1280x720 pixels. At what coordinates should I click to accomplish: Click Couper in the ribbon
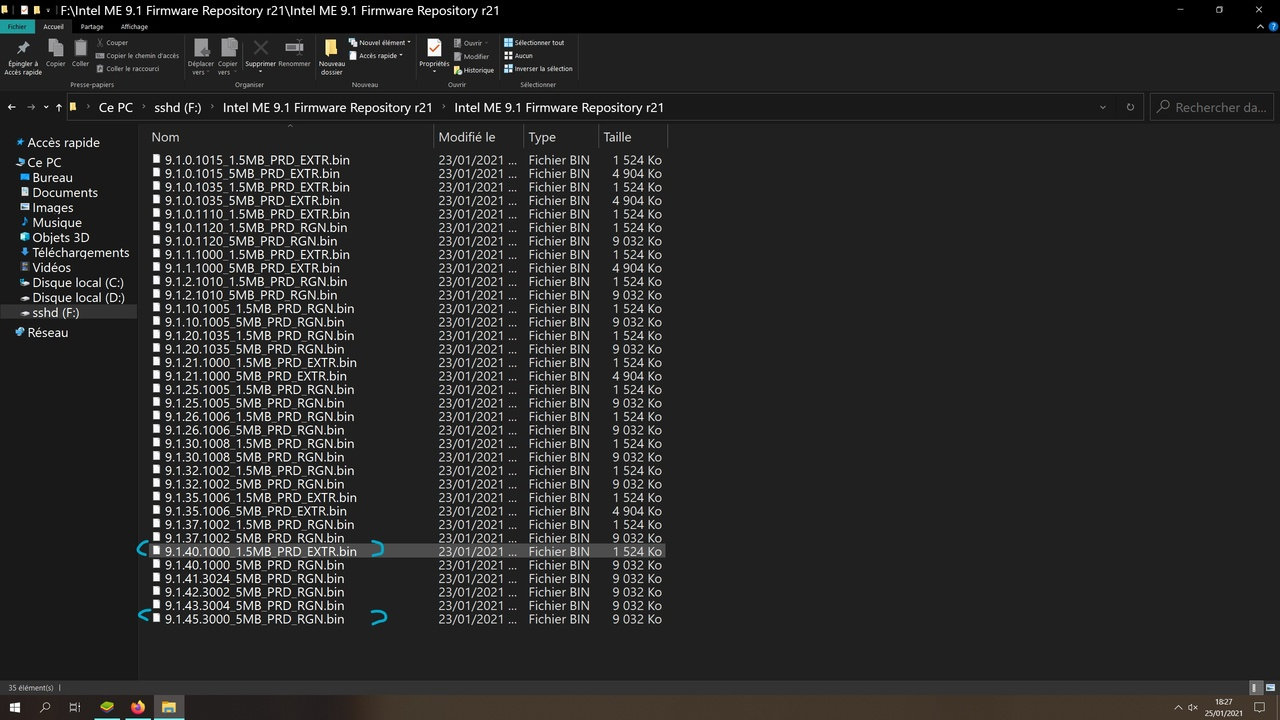111,43
